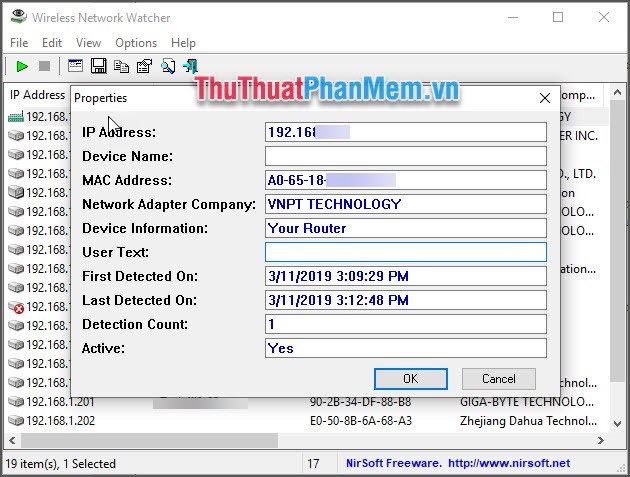Click the device icon for 192.168.1.202

pyautogui.click(x=16, y=420)
